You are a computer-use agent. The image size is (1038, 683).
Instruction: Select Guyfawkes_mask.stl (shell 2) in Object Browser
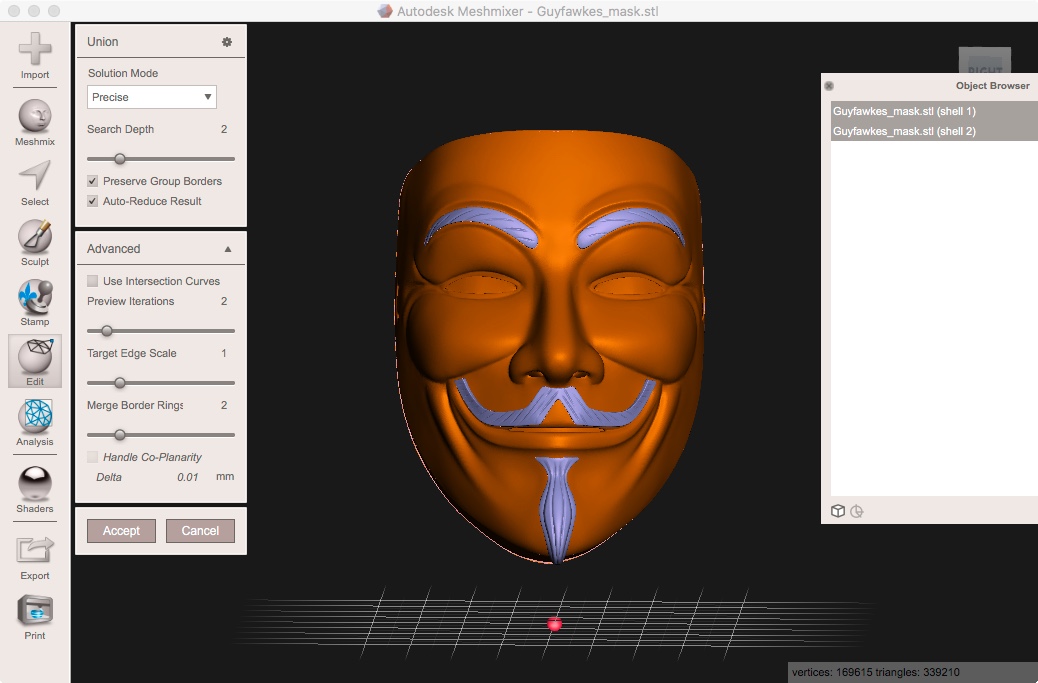(x=904, y=131)
